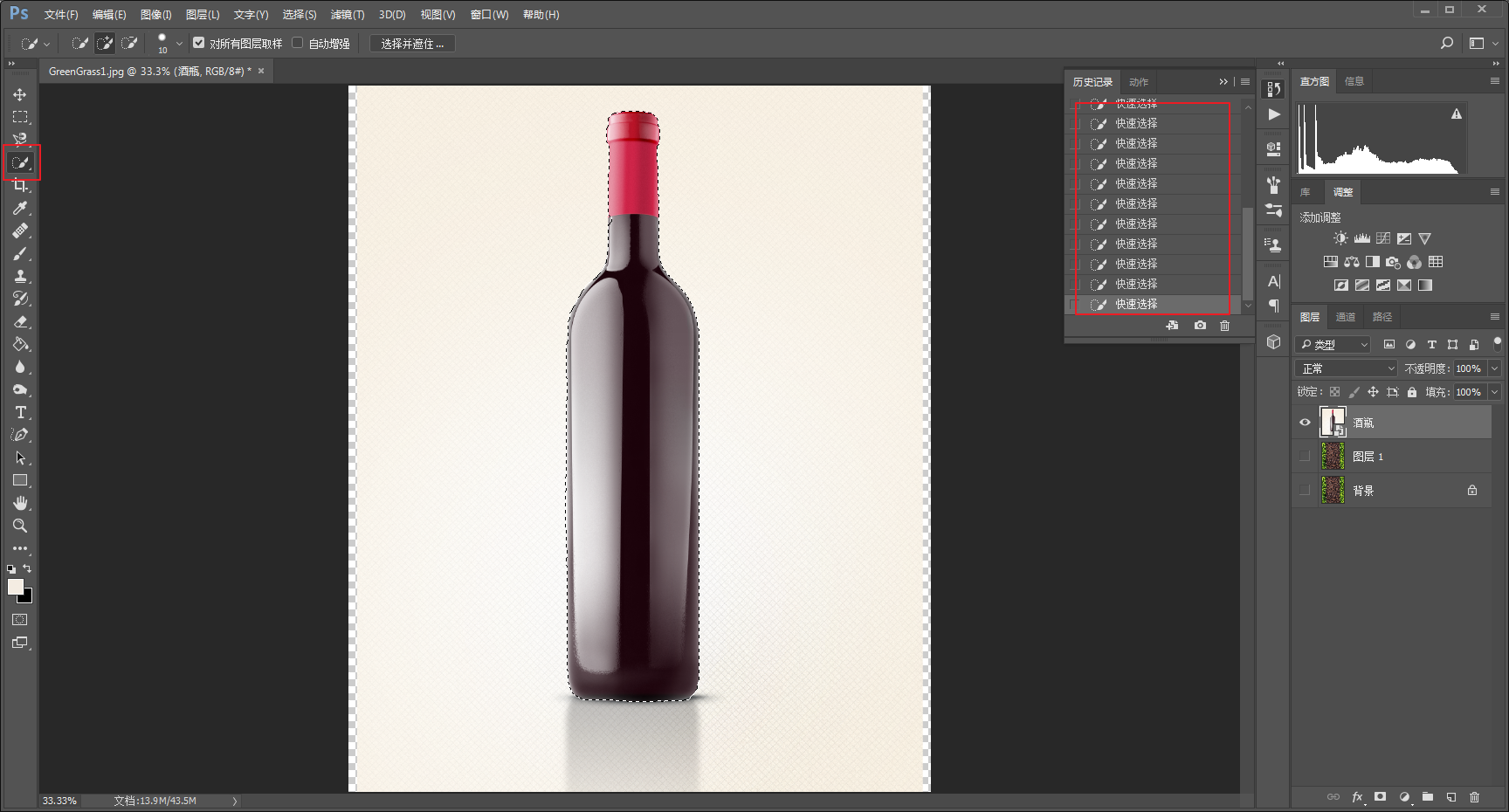
Task: Open brush size picker dropdown
Action: [x=179, y=44]
